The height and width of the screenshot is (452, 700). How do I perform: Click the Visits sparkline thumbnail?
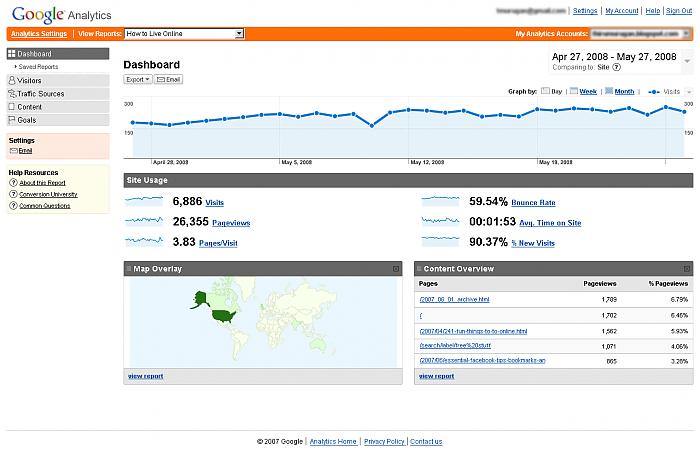pyautogui.click(x=144, y=201)
